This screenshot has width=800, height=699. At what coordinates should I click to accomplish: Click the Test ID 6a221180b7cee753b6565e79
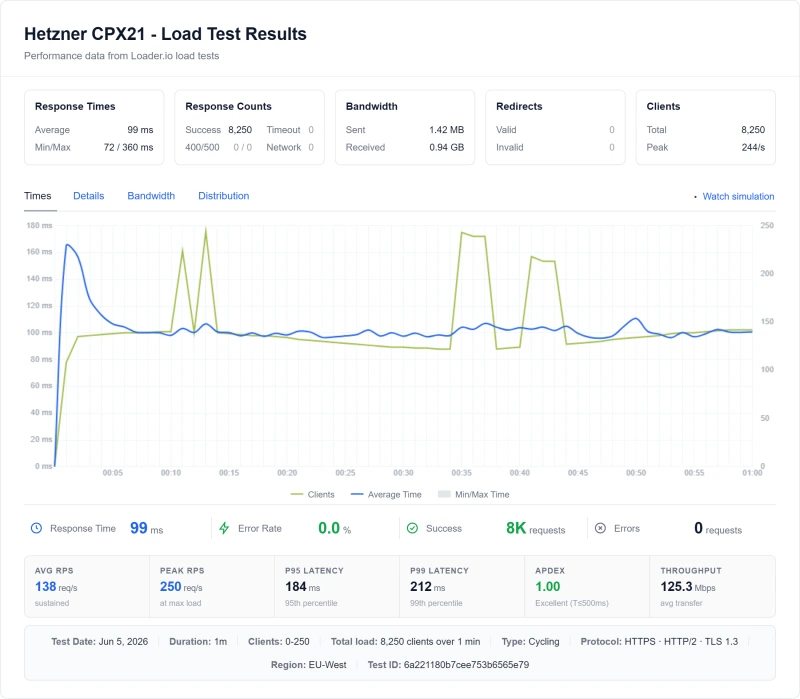[448, 665]
